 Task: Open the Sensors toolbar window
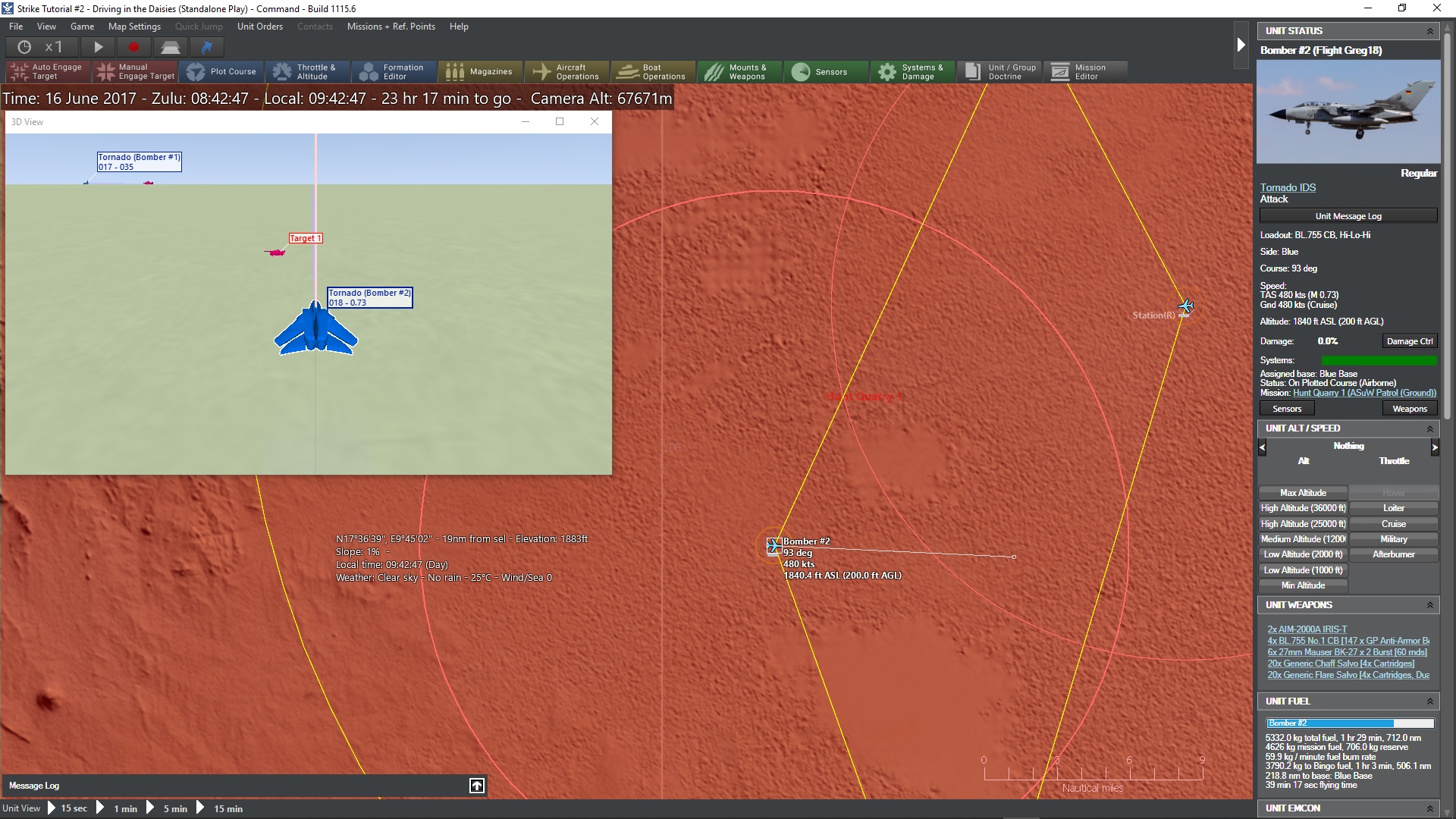[x=821, y=72]
